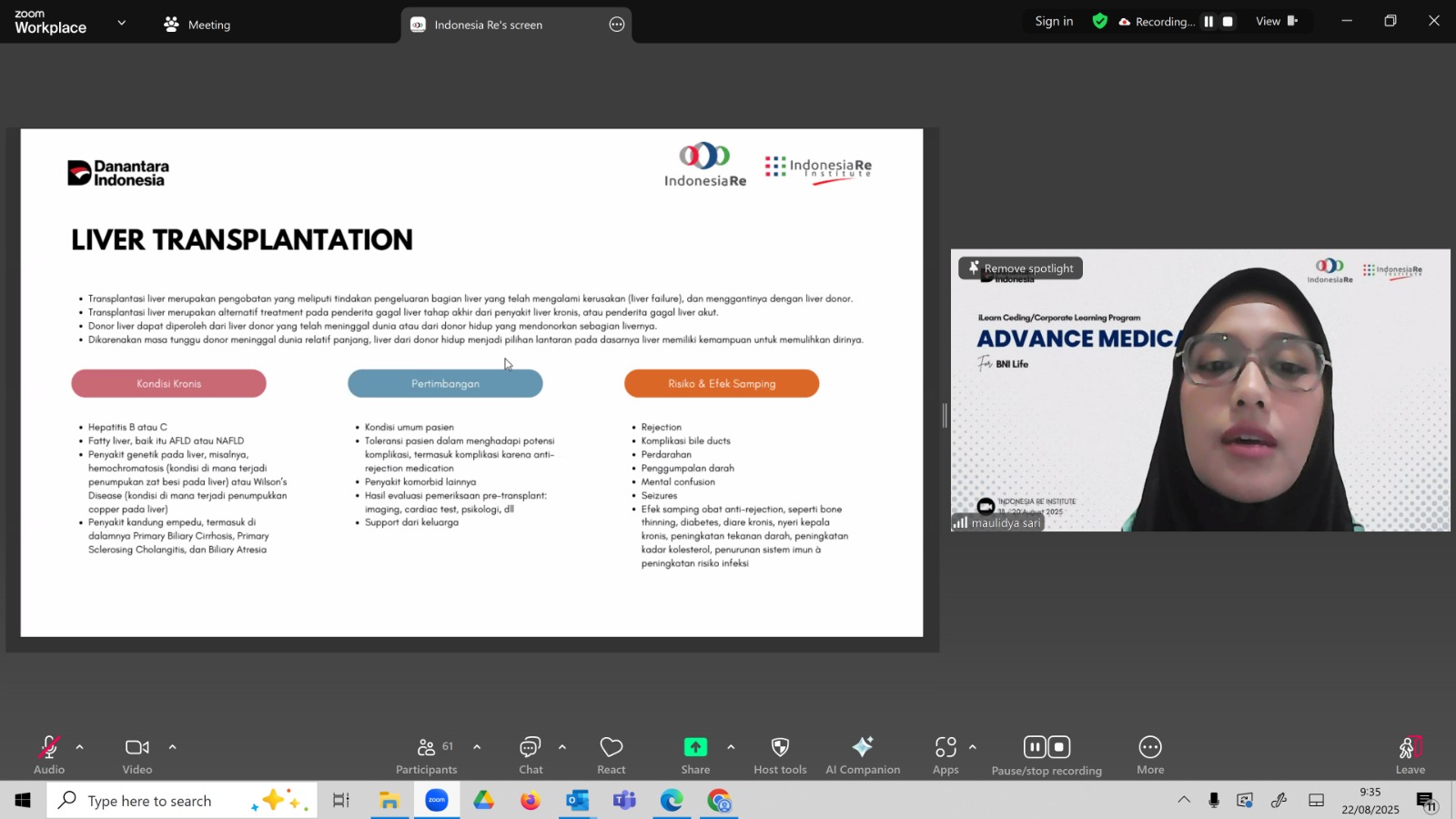The image size is (1456, 819).
Task: Click the green Share screen button
Action: [695, 755]
